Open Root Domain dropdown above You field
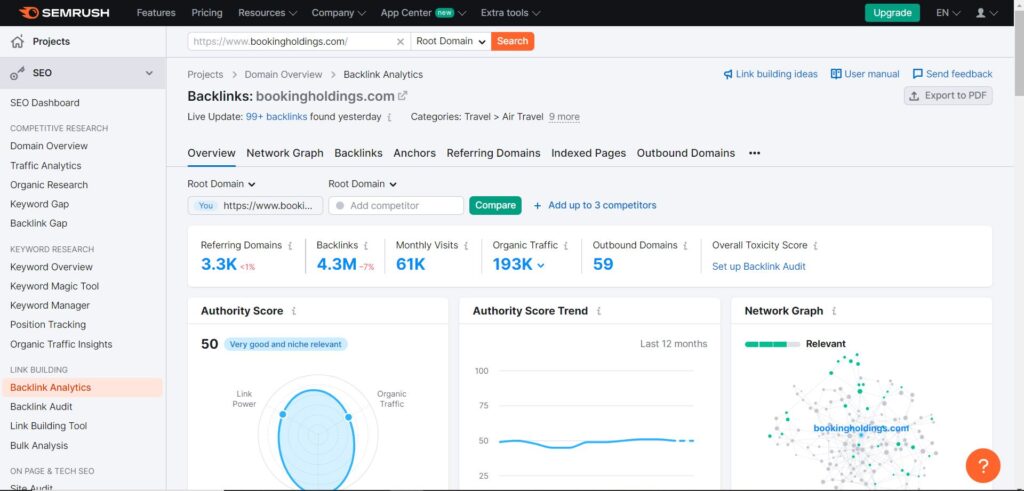1024x491 pixels. (x=221, y=184)
